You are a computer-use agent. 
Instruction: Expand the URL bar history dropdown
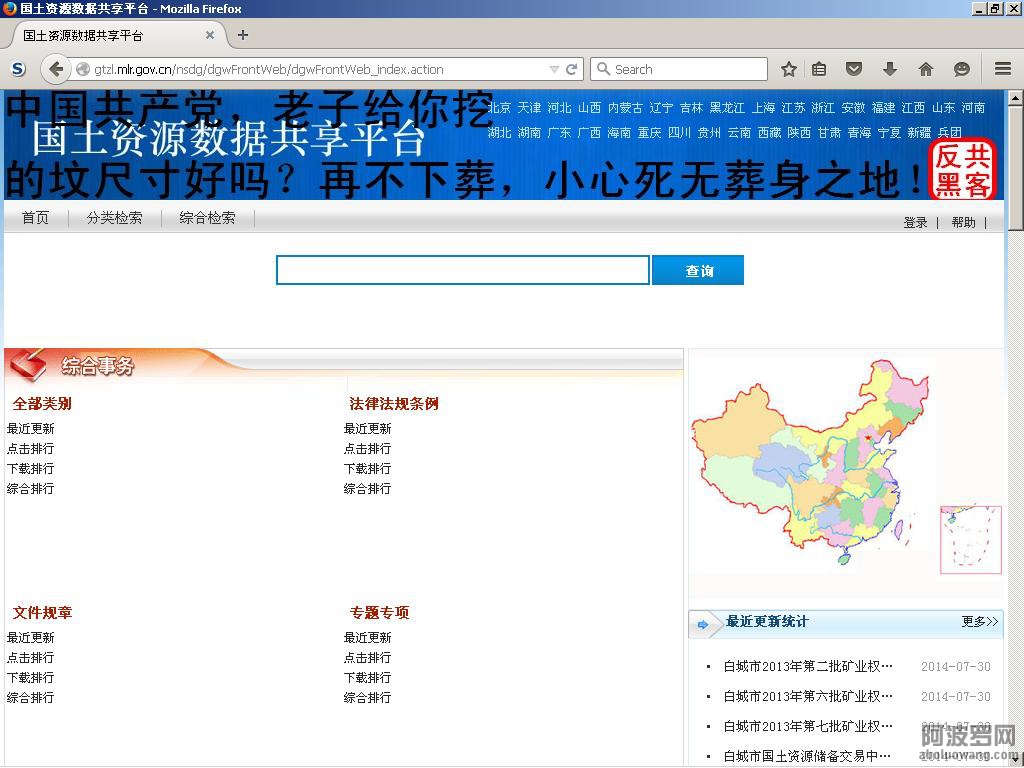554,69
